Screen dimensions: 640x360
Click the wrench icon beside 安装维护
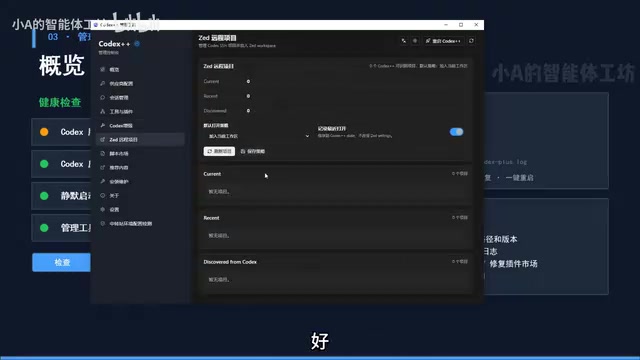pos(102,181)
